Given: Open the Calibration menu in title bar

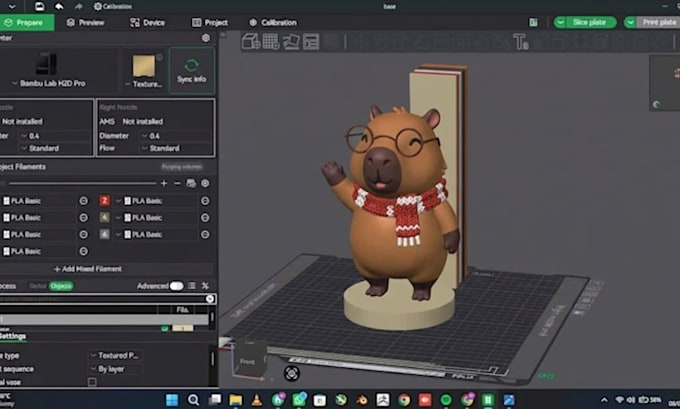Looking at the screenshot, I should [x=113, y=6].
